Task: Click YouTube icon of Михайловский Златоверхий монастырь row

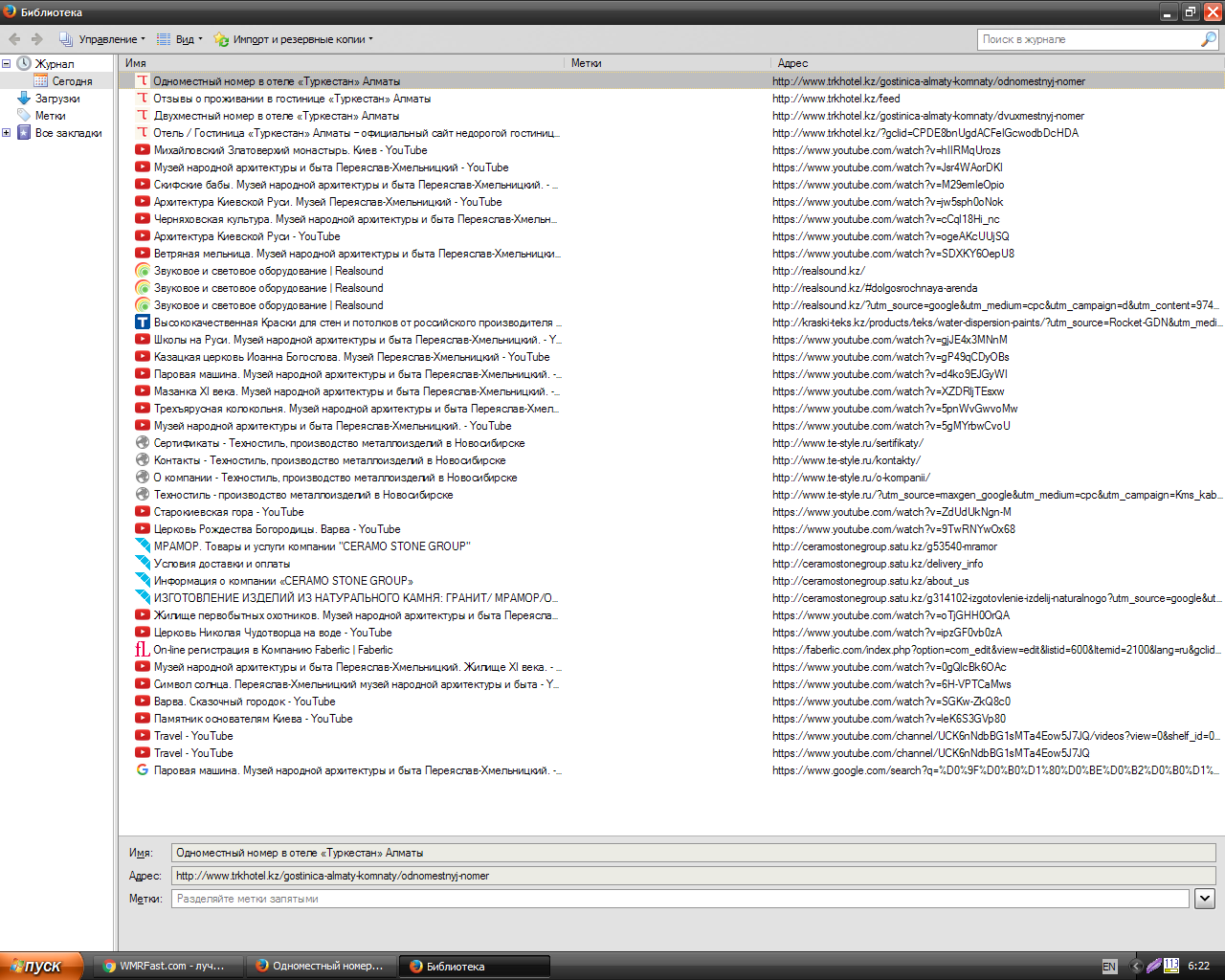Action: coord(143,150)
